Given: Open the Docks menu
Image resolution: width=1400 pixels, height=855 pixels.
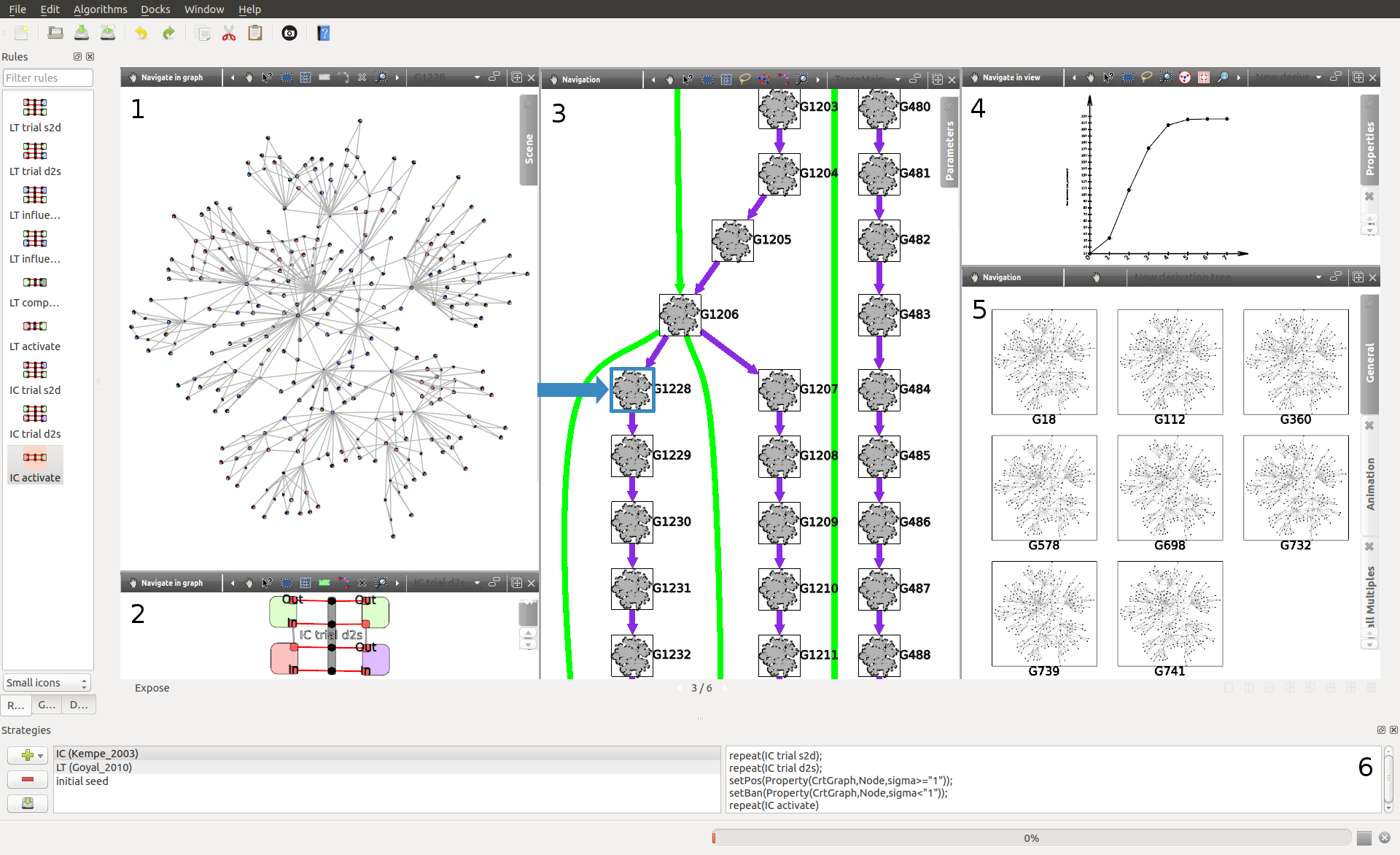Looking at the screenshot, I should point(155,9).
